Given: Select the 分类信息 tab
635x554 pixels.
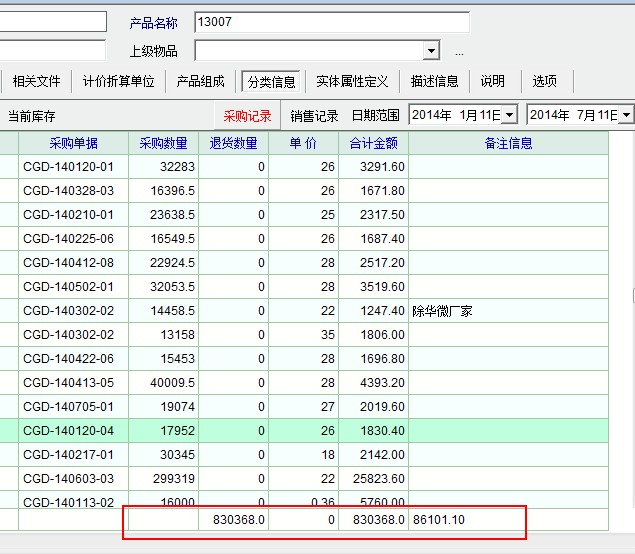Looking at the screenshot, I should pyautogui.click(x=272, y=81).
